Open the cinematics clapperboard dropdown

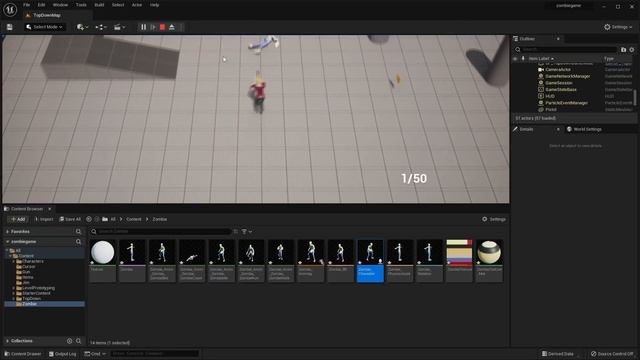119,27
